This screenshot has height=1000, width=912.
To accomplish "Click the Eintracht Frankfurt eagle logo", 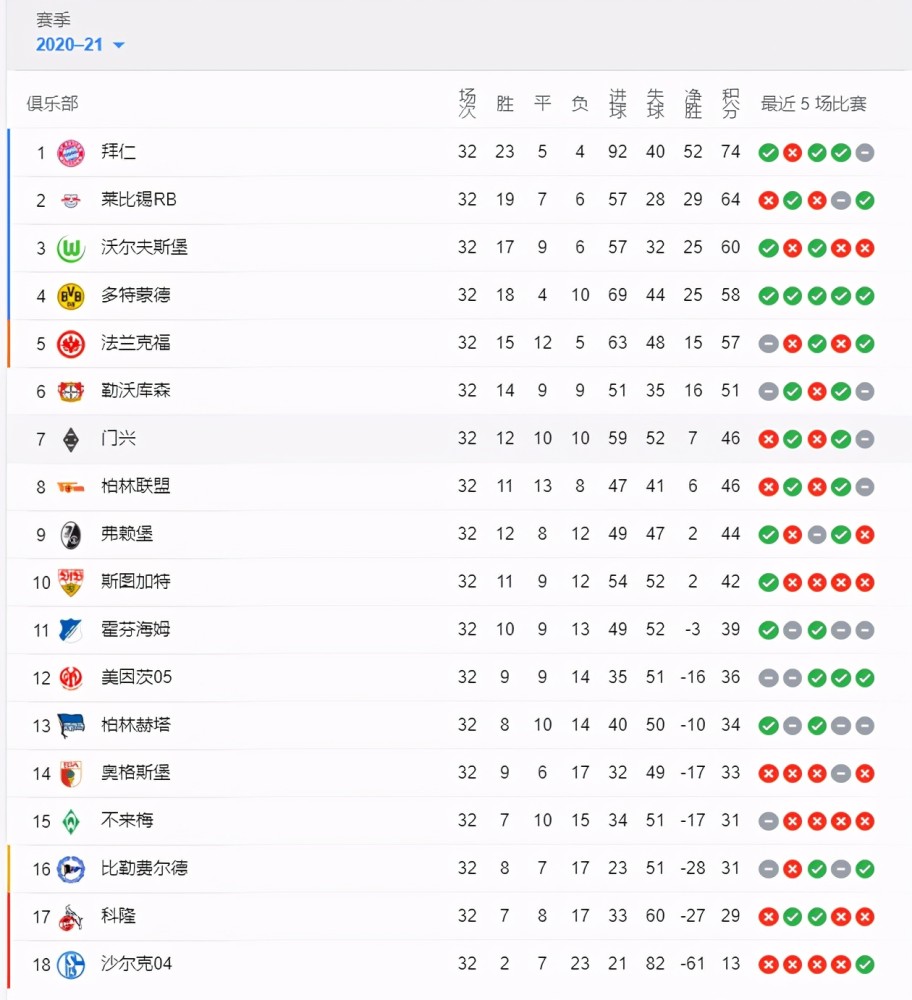I will 71,344.
